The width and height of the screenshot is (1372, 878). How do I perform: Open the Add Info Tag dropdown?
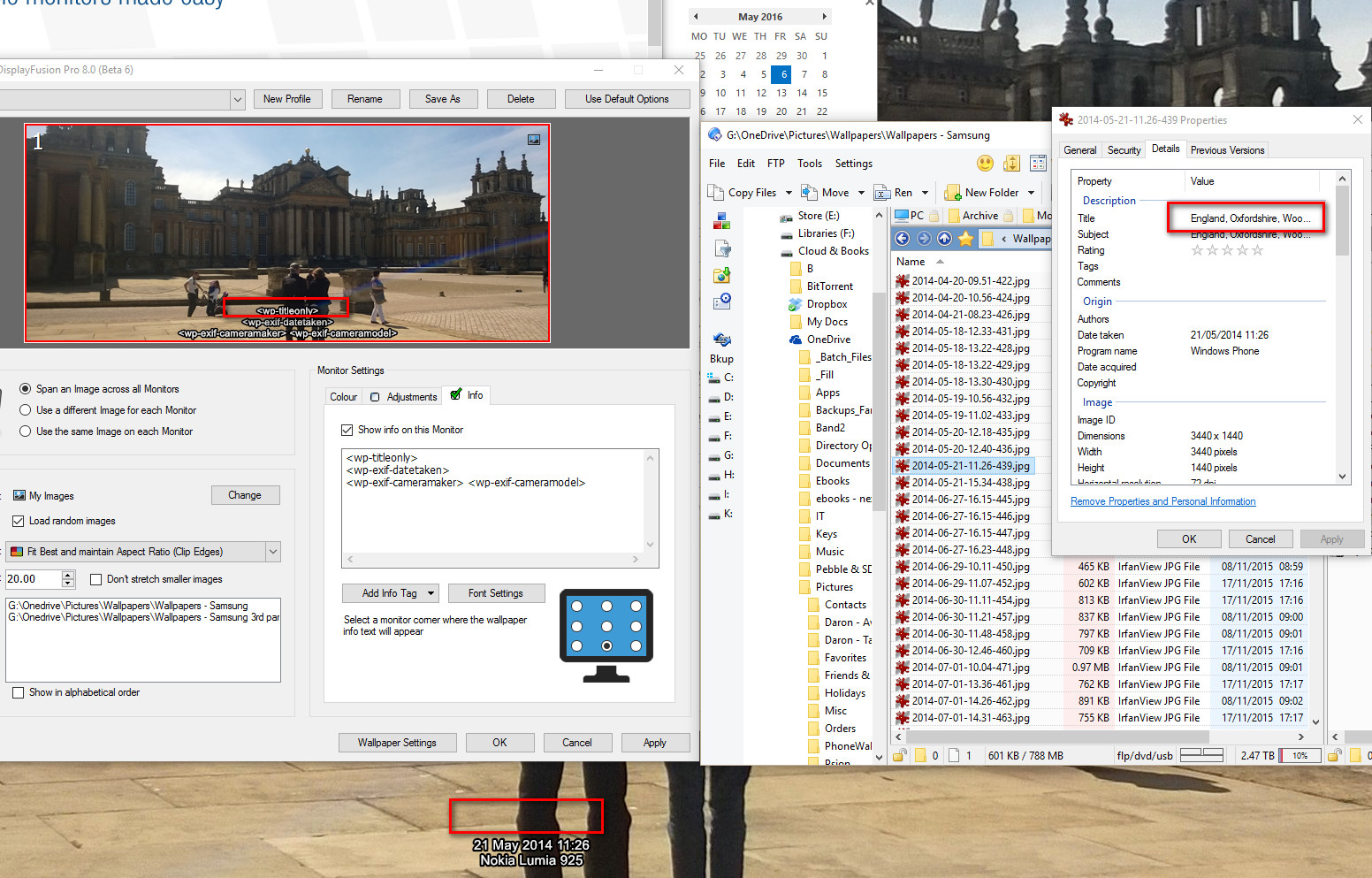pyautogui.click(x=431, y=593)
